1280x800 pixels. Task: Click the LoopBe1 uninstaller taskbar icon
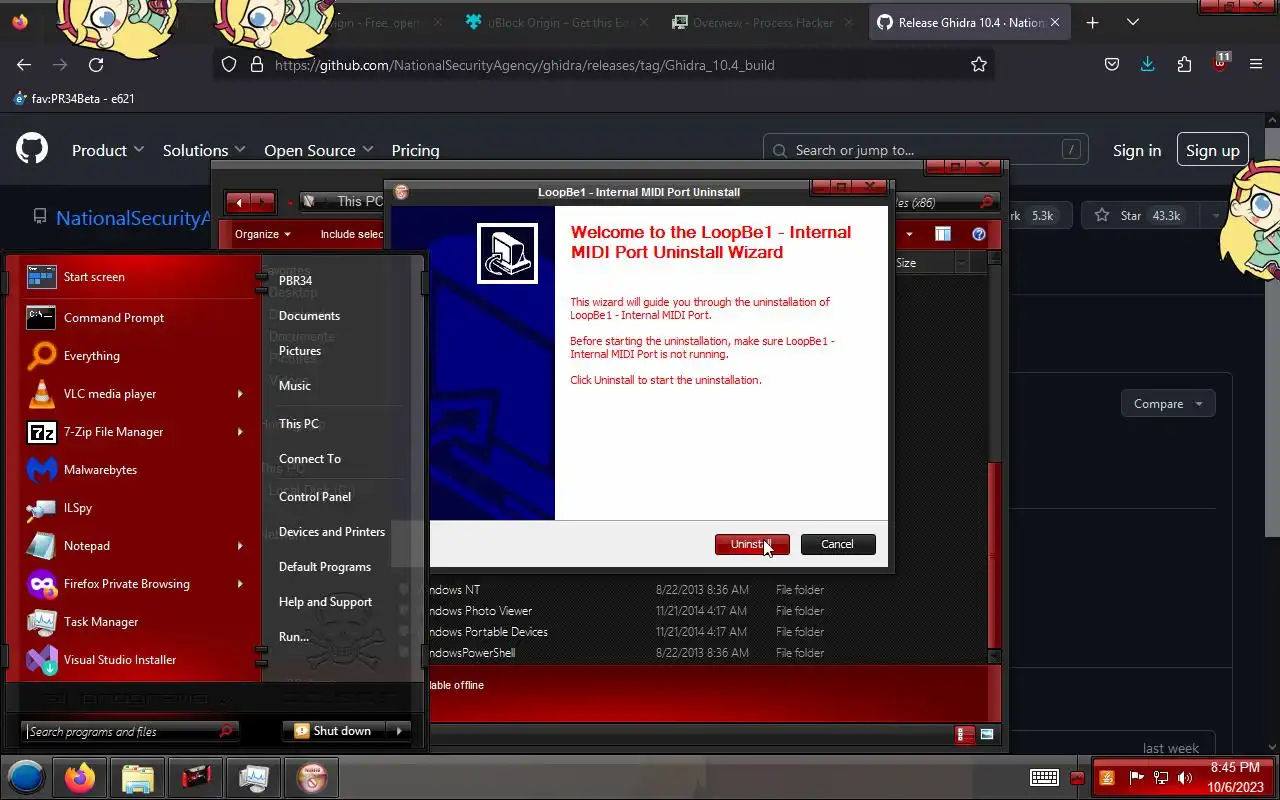(x=312, y=777)
